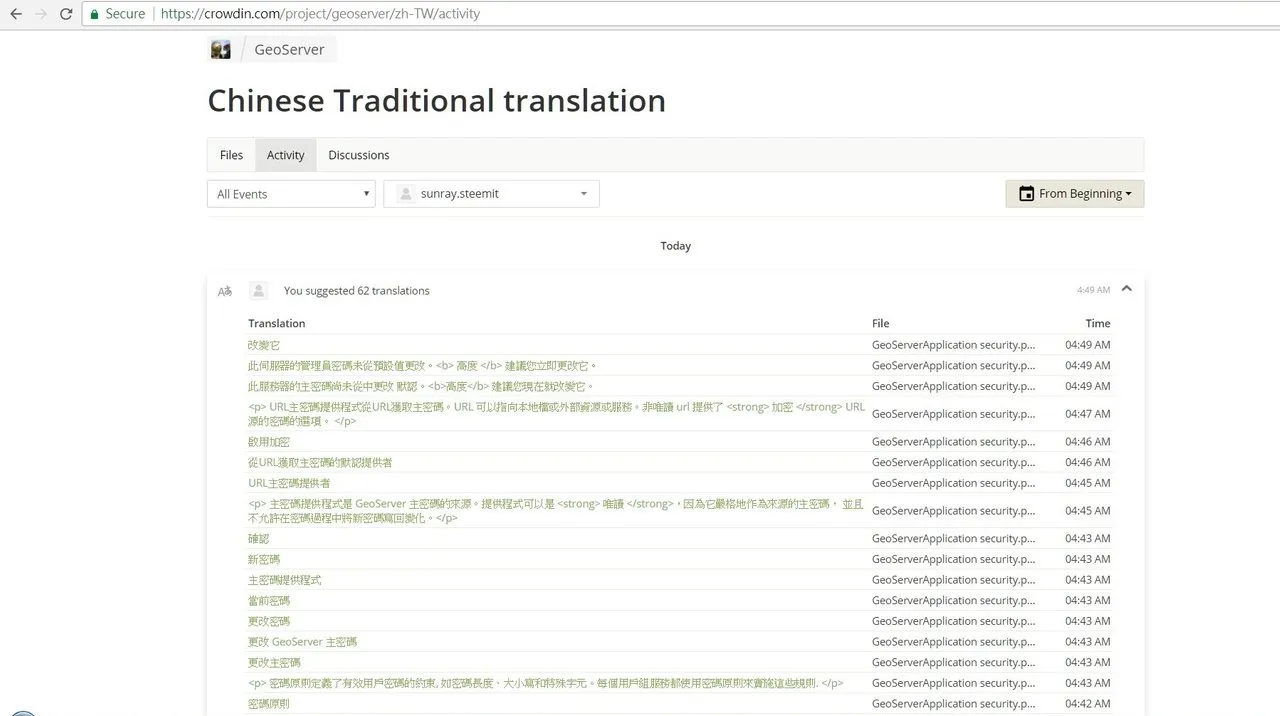Open the GeoServer breadcrumb link
The width and height of the screenshot is (1280, 716).
pos(289,49)
